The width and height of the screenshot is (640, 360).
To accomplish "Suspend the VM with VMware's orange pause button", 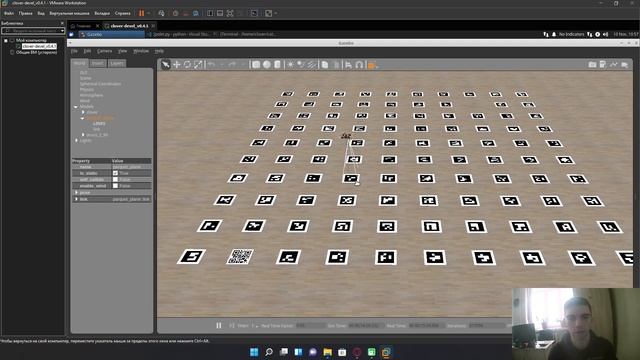I will [142, 13].
